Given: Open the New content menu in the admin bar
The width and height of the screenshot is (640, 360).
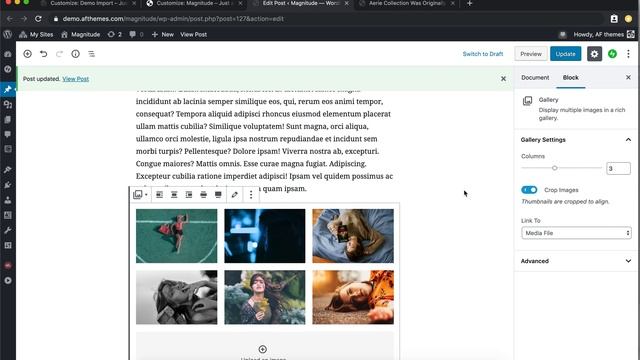Looking at the screenshot, I should [x=162, y=34].
